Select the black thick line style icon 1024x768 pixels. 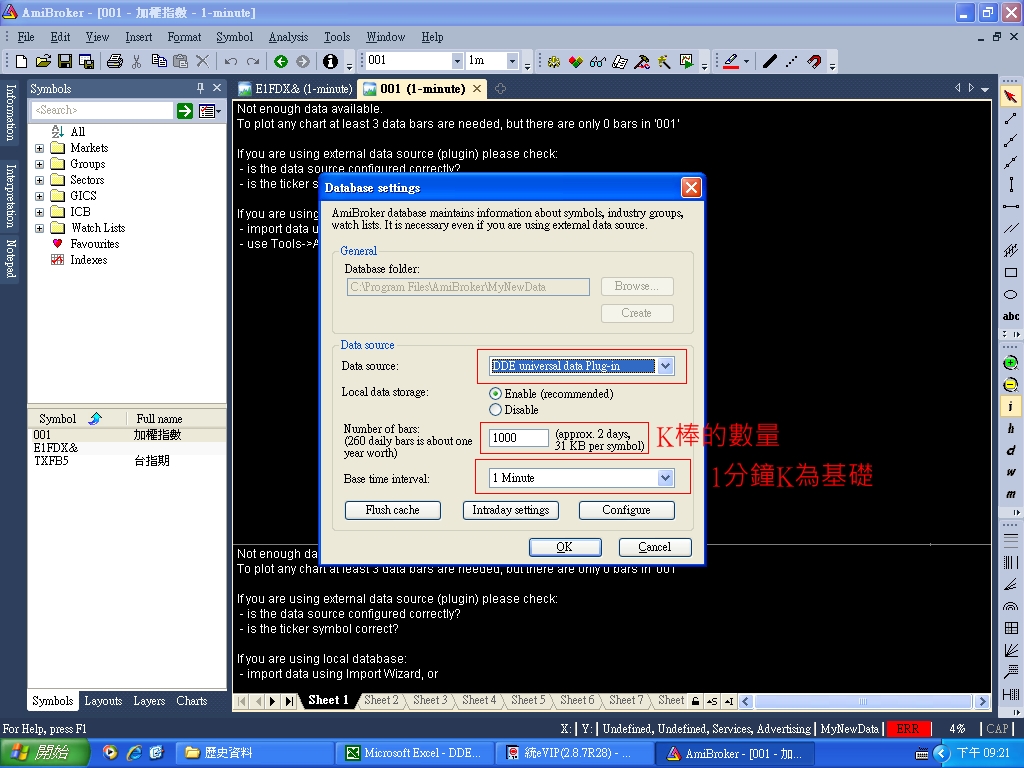point(770,61)
